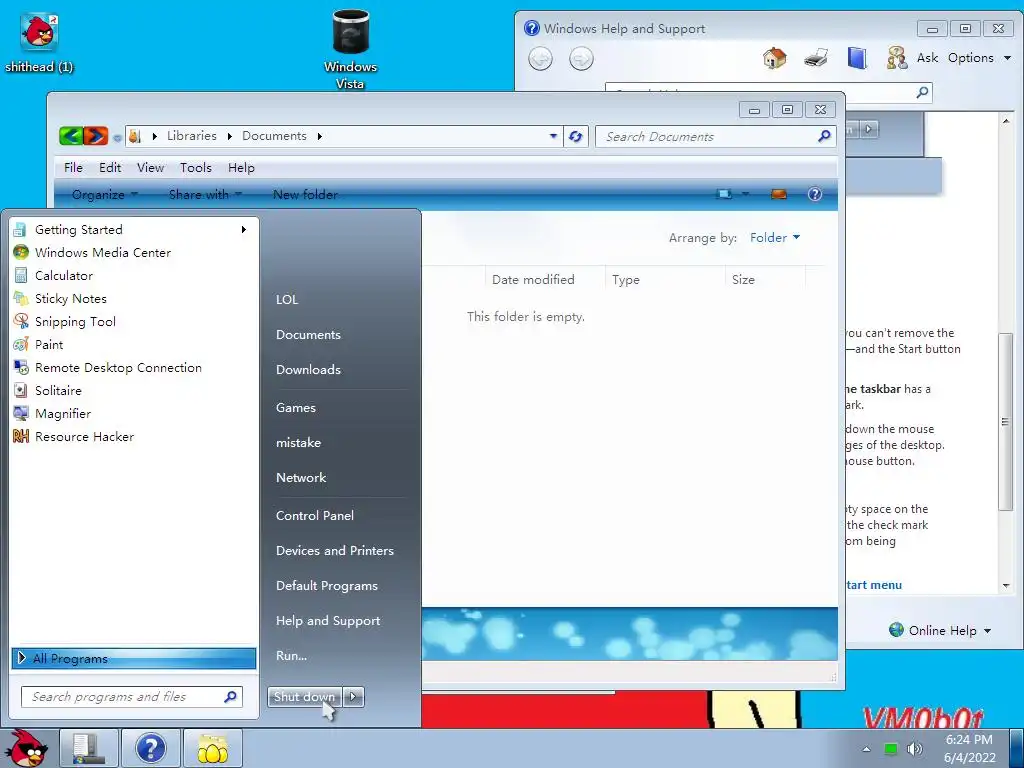The image size is (1024, 768).
Task: Refresh the Documents folder view
Action: click(575, 136)
